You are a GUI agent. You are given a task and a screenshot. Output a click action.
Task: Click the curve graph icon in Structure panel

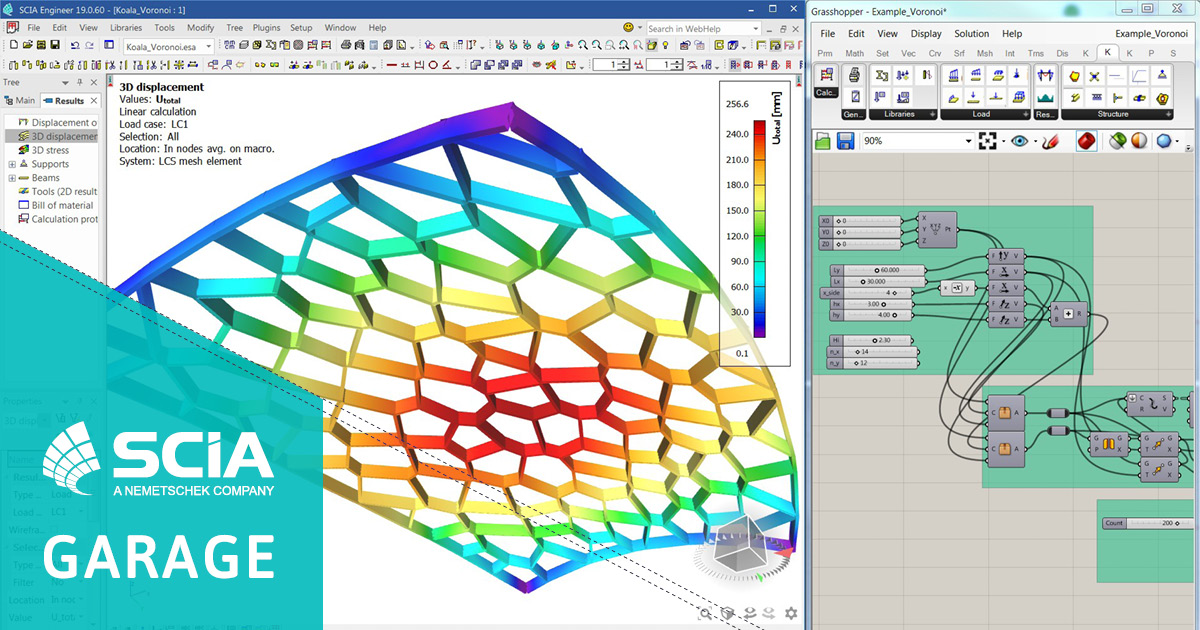(1140, 75)
